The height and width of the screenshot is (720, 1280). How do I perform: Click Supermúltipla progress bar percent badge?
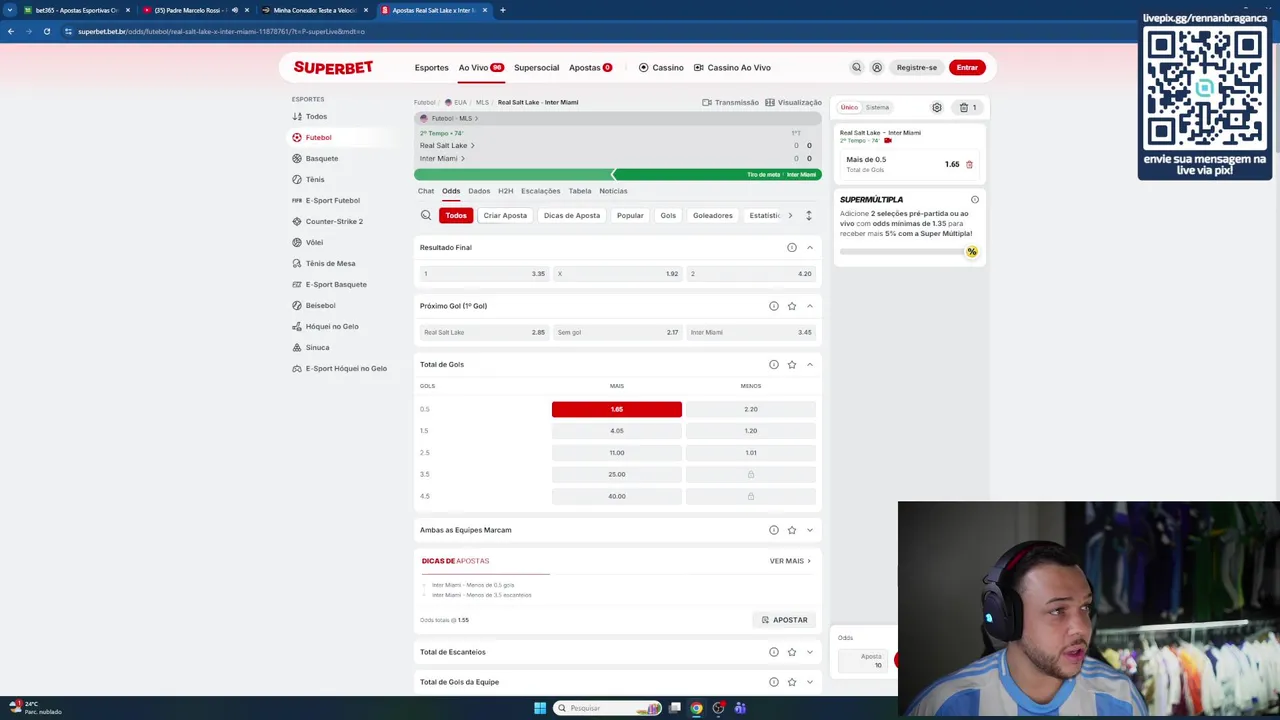[971, 252]
